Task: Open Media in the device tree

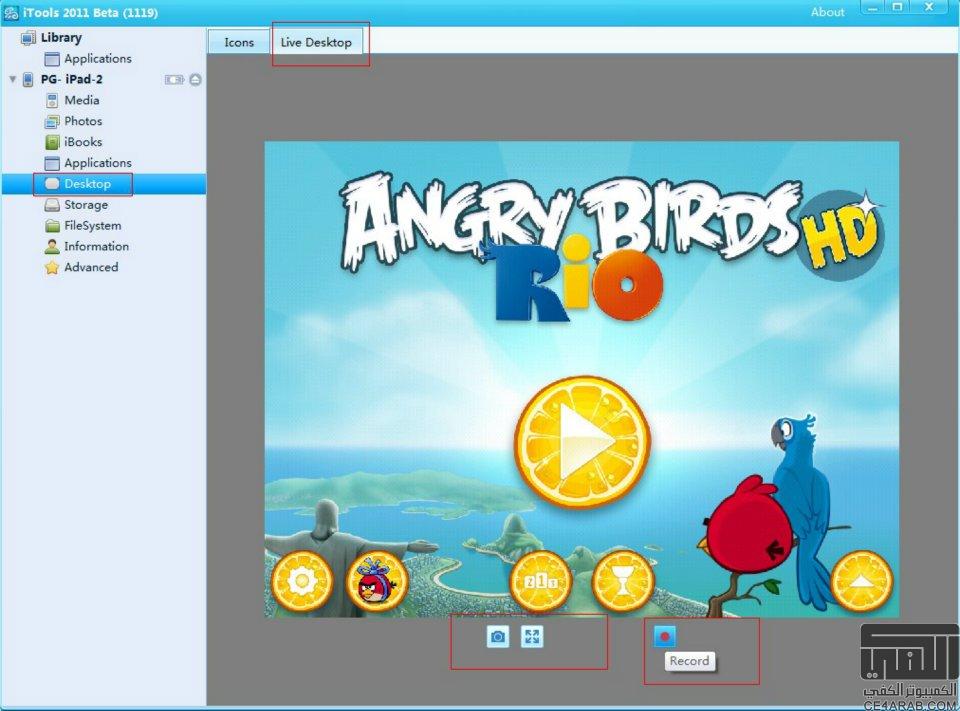Action: (81, 100)
